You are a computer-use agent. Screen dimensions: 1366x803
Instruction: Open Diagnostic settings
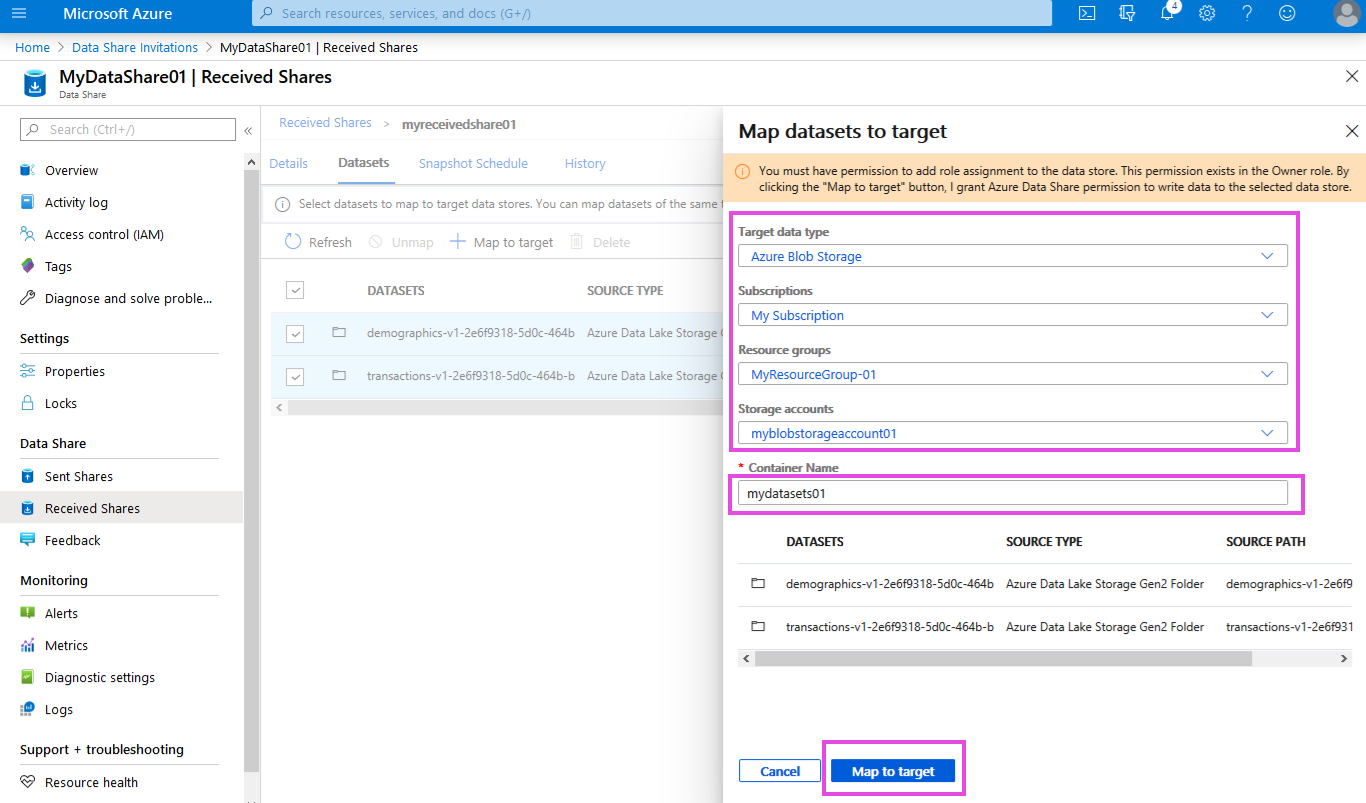tap(100, 677)
